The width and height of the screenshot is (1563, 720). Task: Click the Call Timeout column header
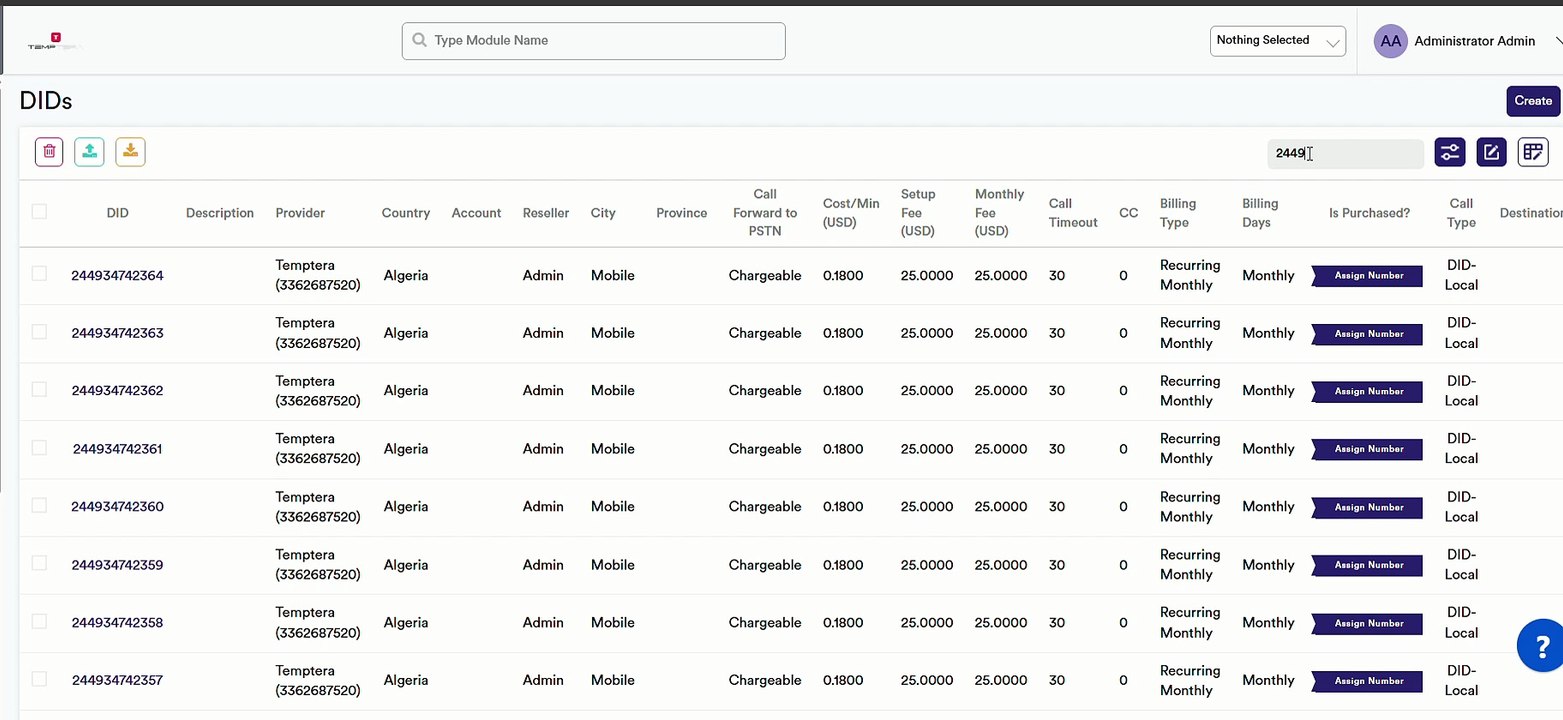tap(1073, 213)
